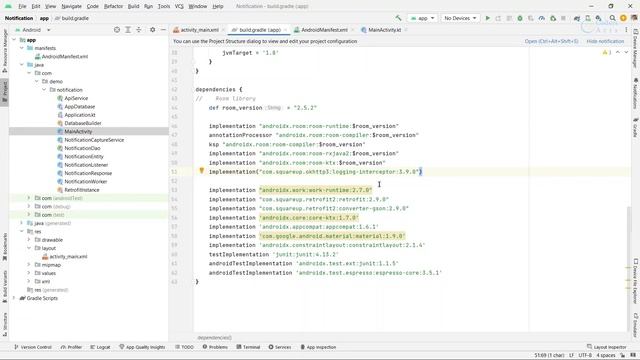Open the VCS menu

click(179, 6)
